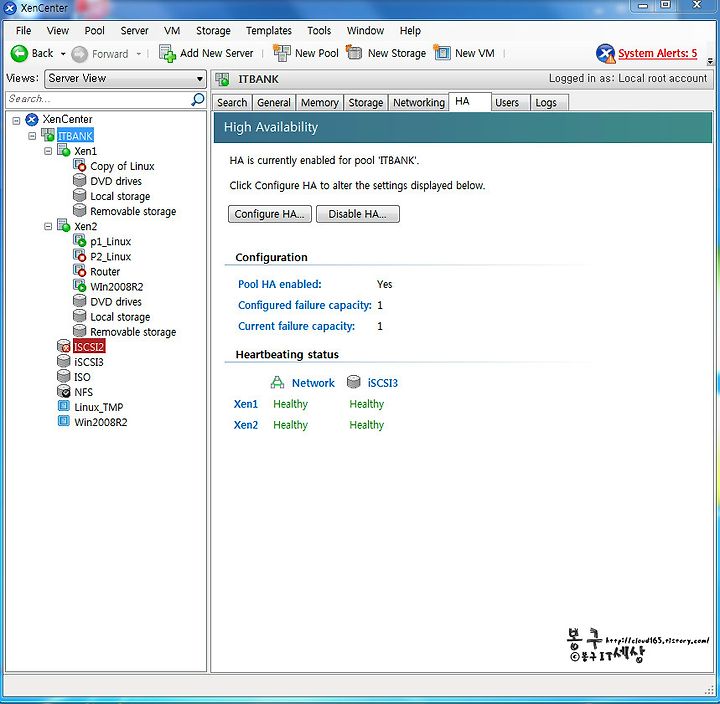Click the grey Forward arrow icon
The width and height of the screenshot is (720, 704).
point(79,54)
